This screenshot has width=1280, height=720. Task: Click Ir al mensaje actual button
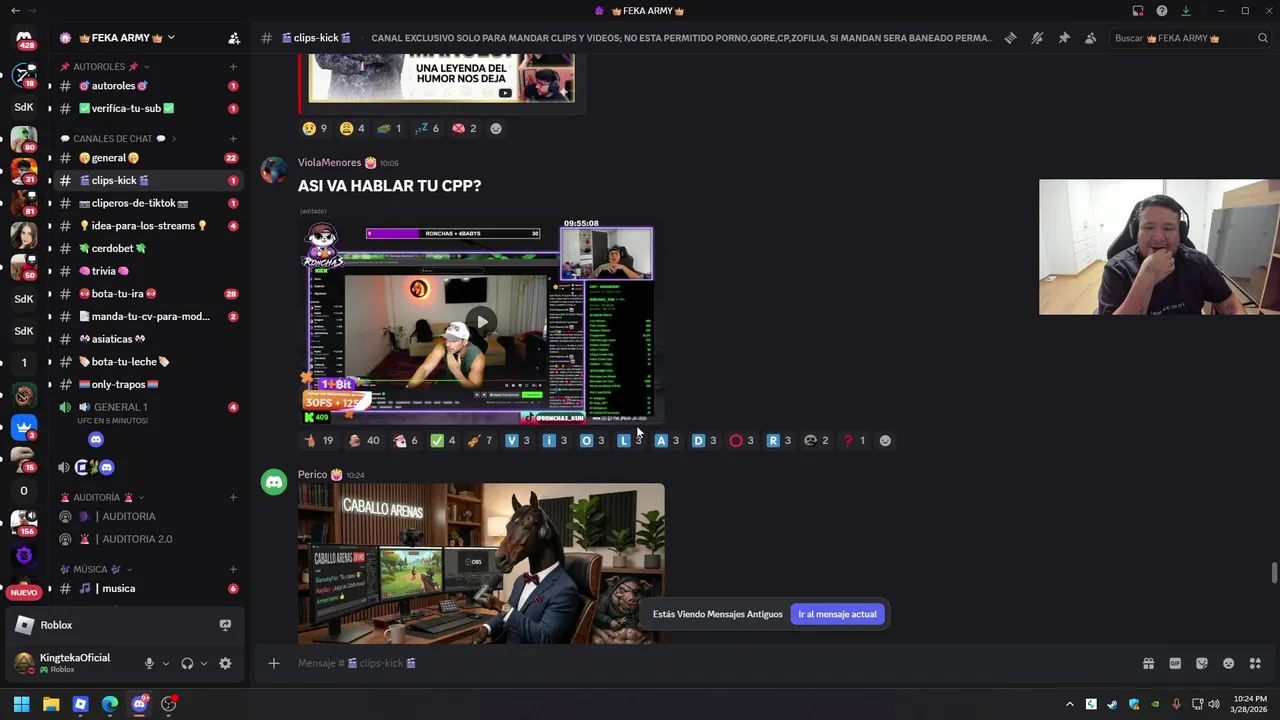(x=837, y=614)
